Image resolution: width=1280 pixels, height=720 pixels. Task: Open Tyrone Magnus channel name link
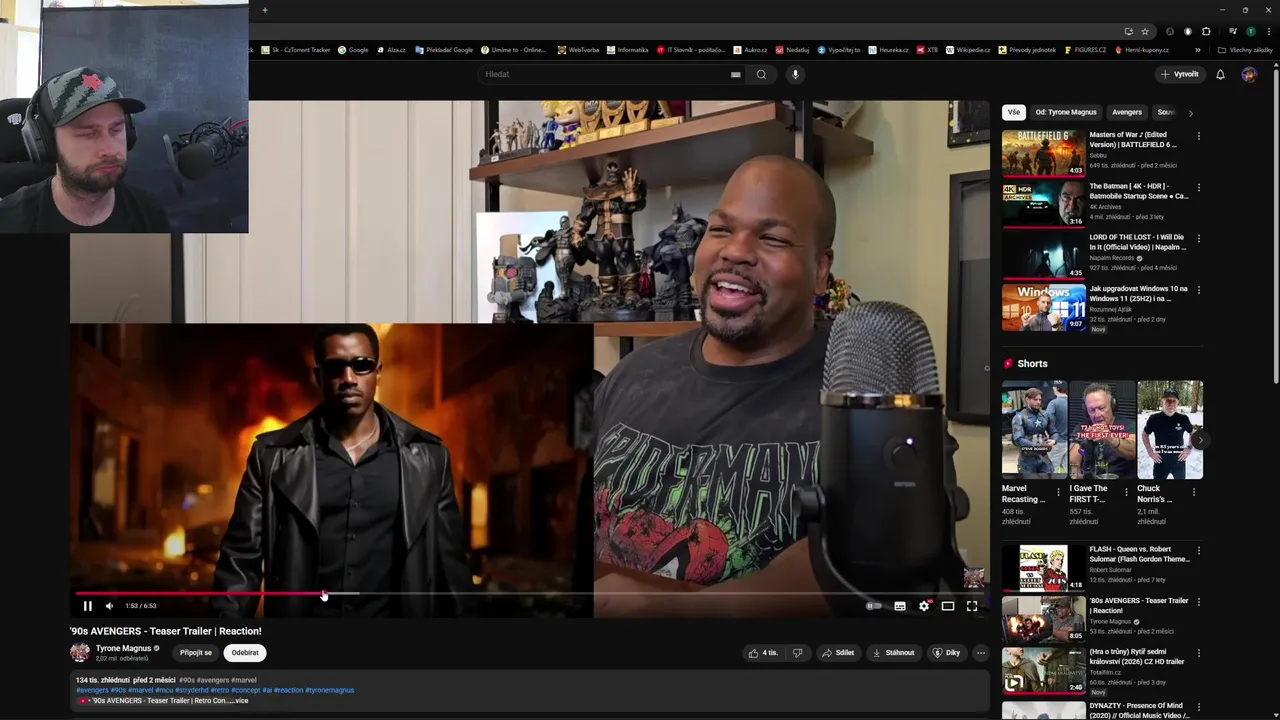tap(123, 648)
